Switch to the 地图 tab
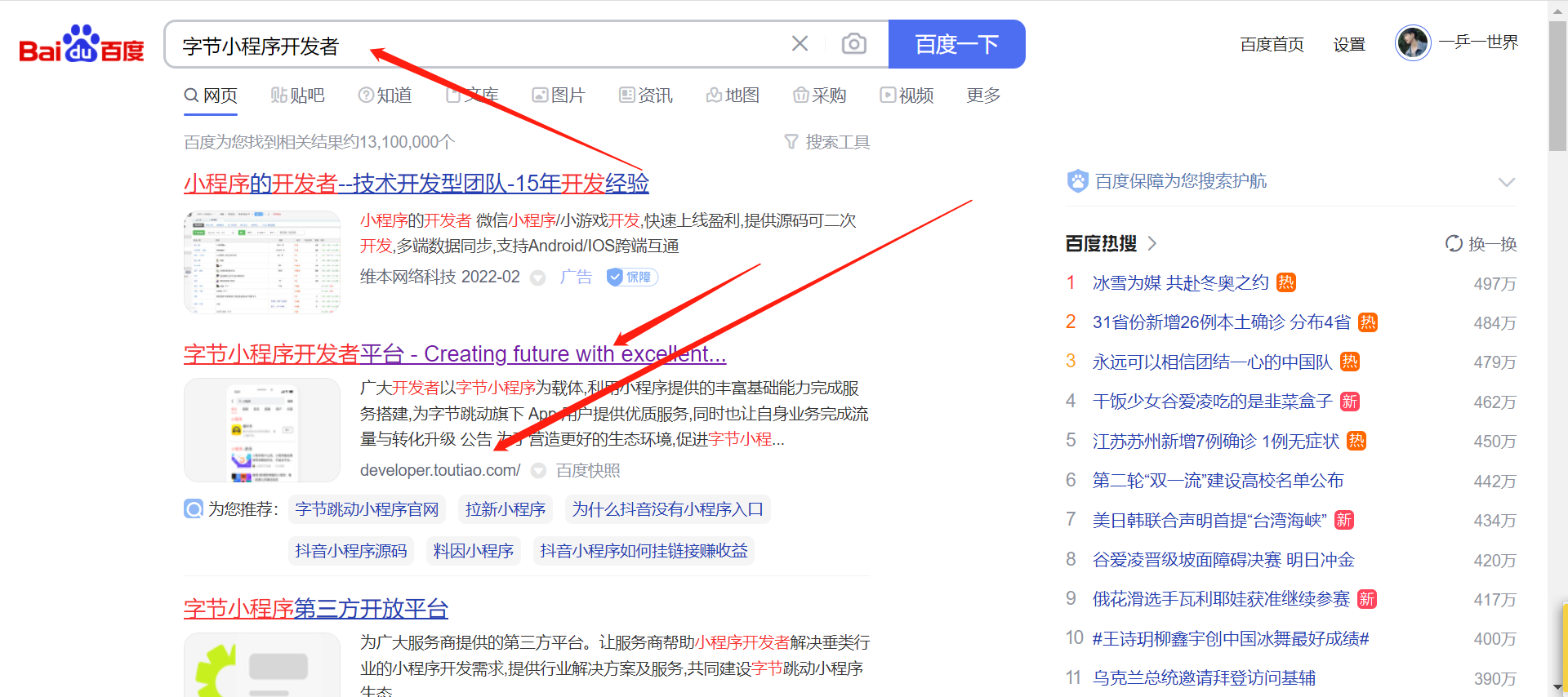The width and height of the screenshot is (1568, 697). [733, 95]
